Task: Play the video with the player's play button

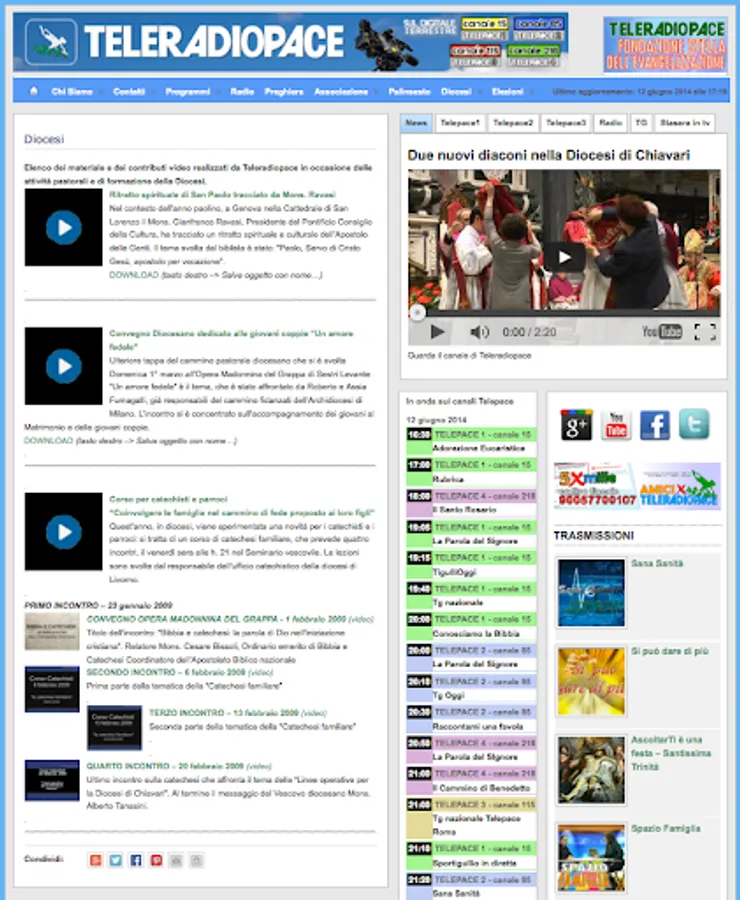Action: tap(437, 332)
